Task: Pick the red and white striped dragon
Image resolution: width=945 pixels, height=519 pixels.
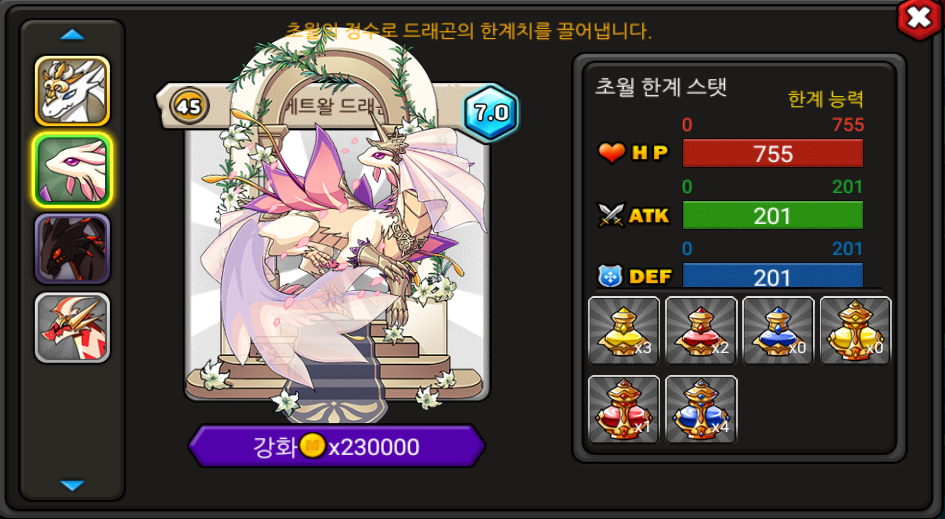Action: tap(72, 327)
